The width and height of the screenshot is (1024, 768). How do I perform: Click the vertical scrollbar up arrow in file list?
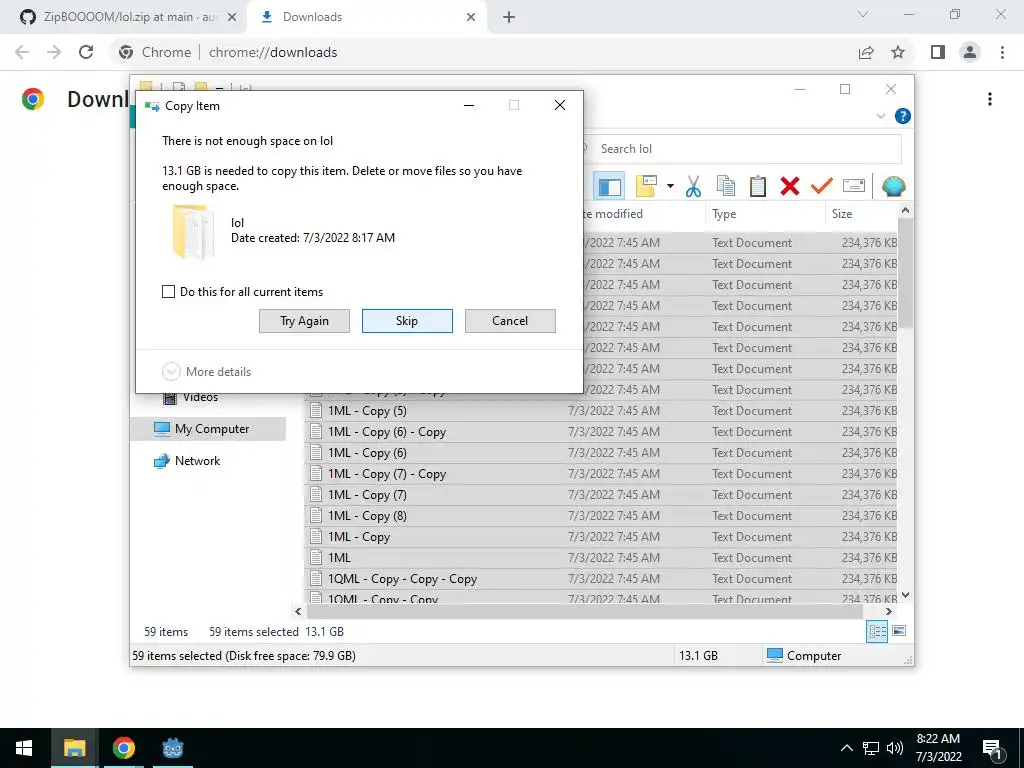pyautogui.click(x=905, y=210)
